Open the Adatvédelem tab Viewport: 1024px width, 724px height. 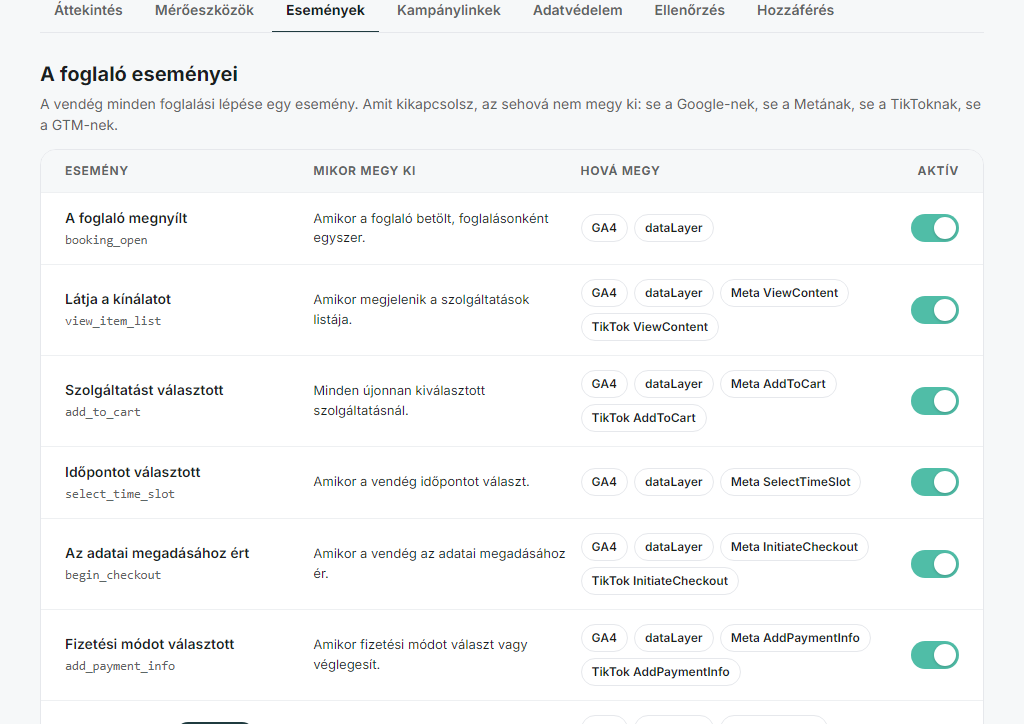(x=577, y=10)
